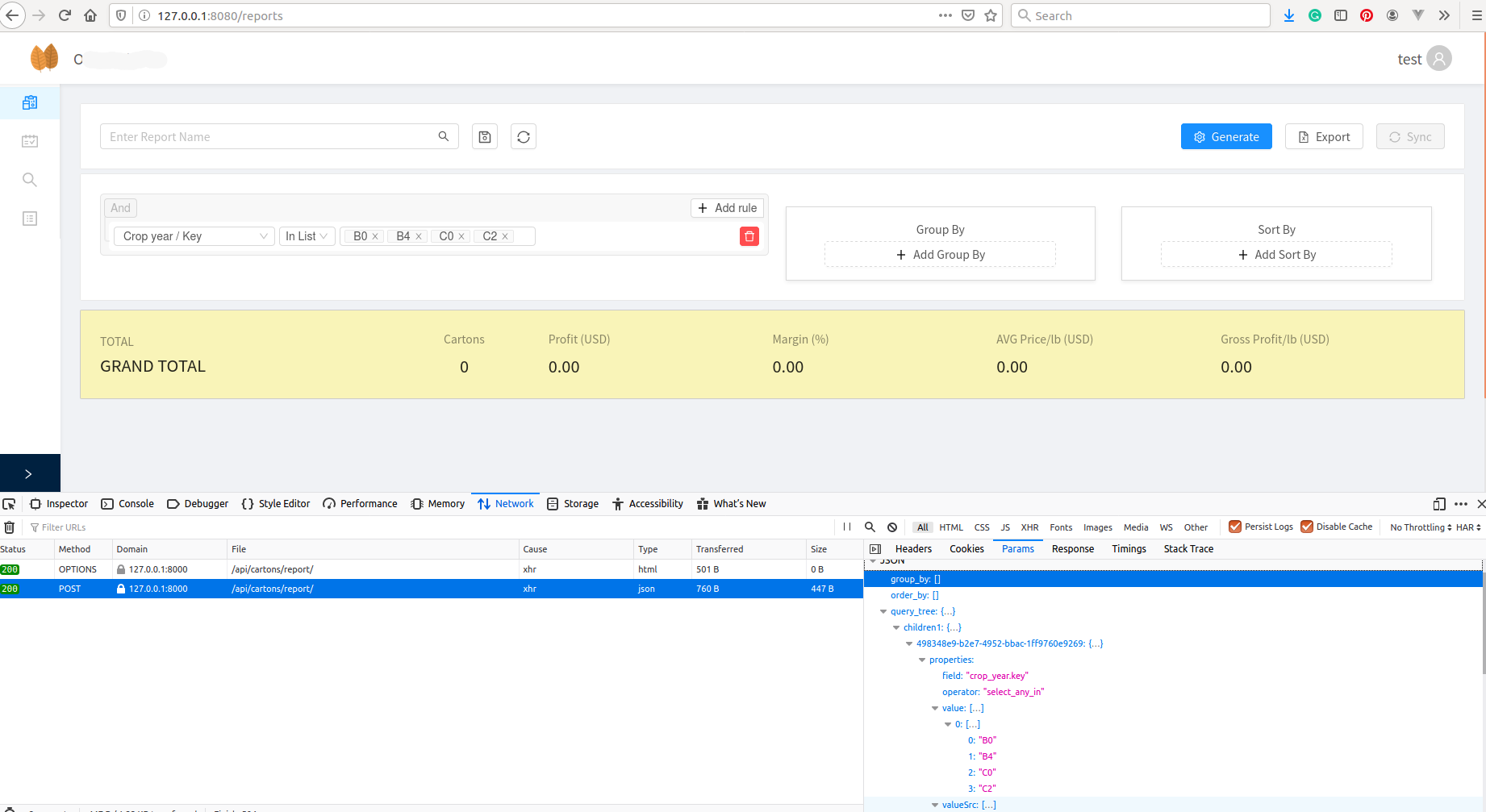Click the save report icon button

(x=485, y=137)
